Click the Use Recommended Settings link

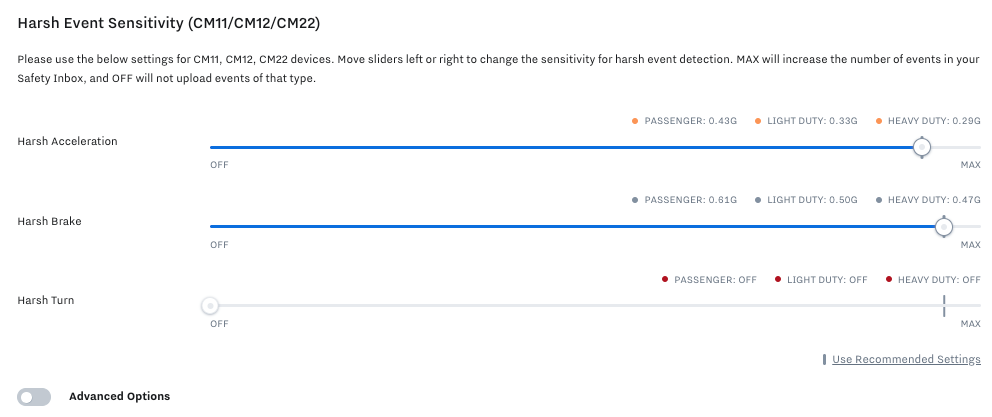tap(906, 359)
